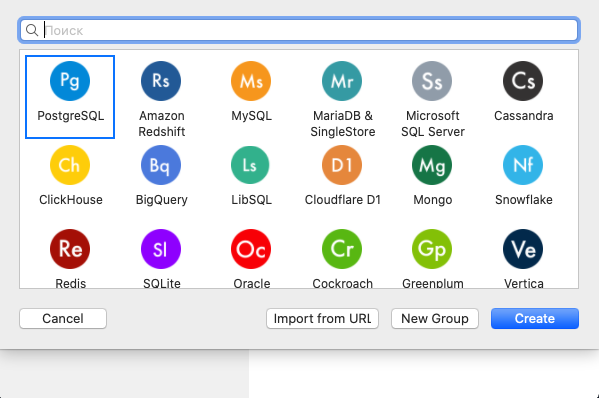Select the PostgreSQL Pg icon
Viewport: 599px width, 398px height.
(x=70, y=81)
